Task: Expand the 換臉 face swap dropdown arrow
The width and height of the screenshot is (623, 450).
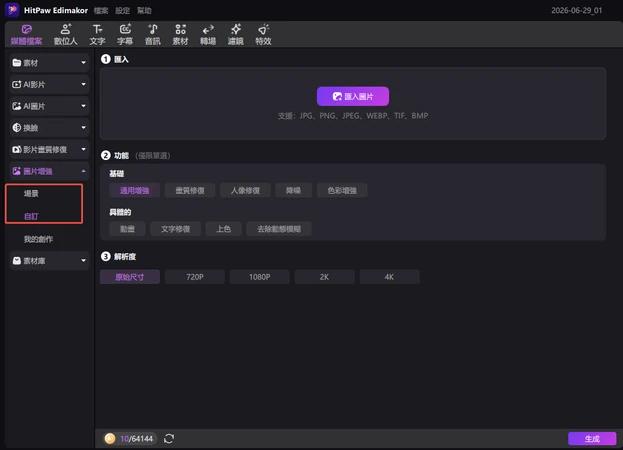Action: [83, 127]
